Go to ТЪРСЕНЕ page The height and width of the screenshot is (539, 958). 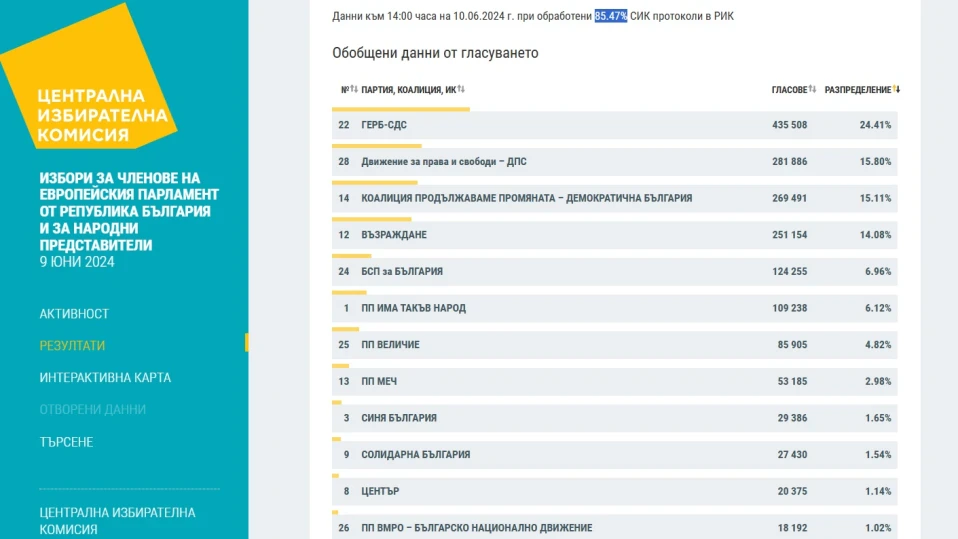click(66, 442)
